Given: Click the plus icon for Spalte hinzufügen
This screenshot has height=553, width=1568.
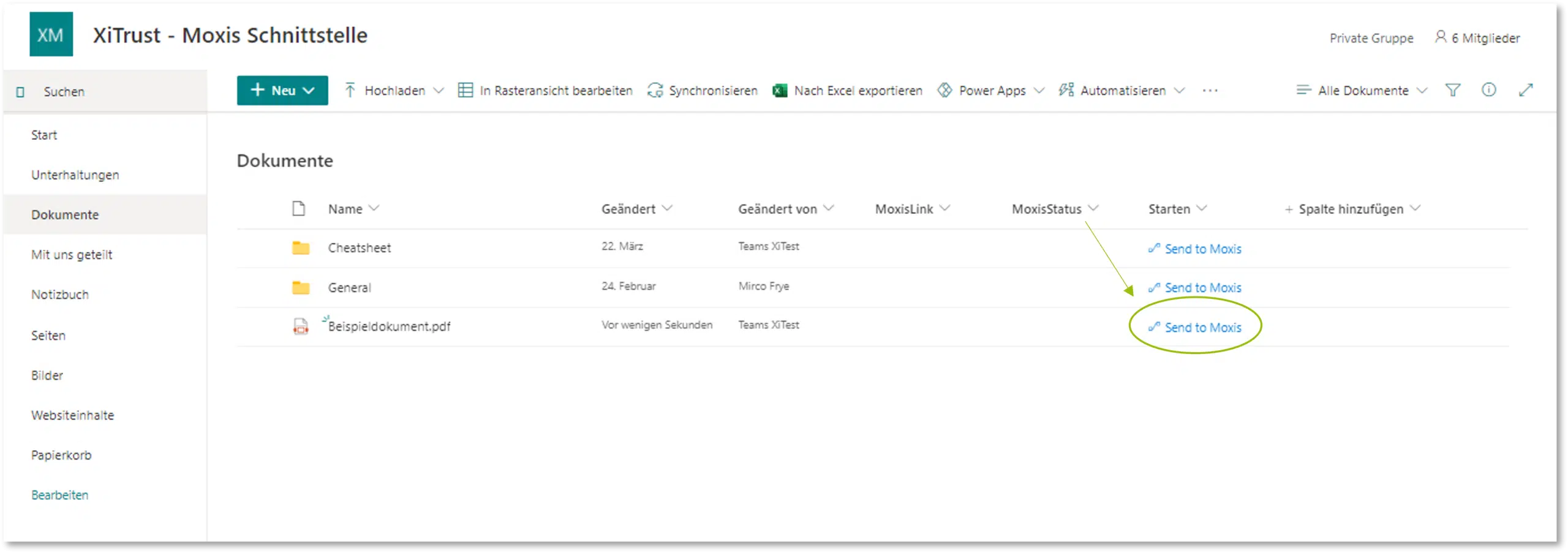Looking at the screenshot, I should click(x=1289, y=209).
